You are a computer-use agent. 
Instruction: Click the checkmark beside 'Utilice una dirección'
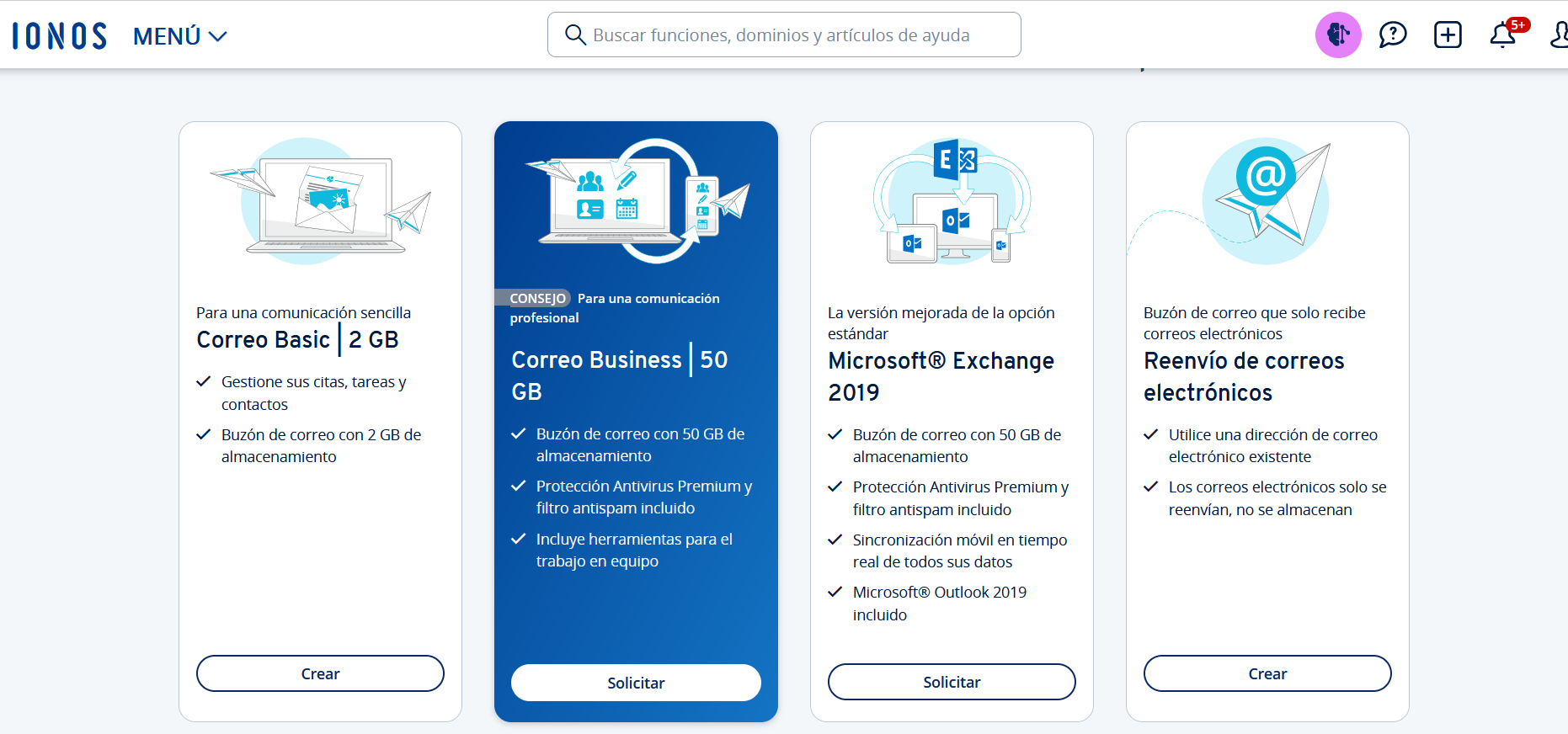click(x=1150, y=434)
